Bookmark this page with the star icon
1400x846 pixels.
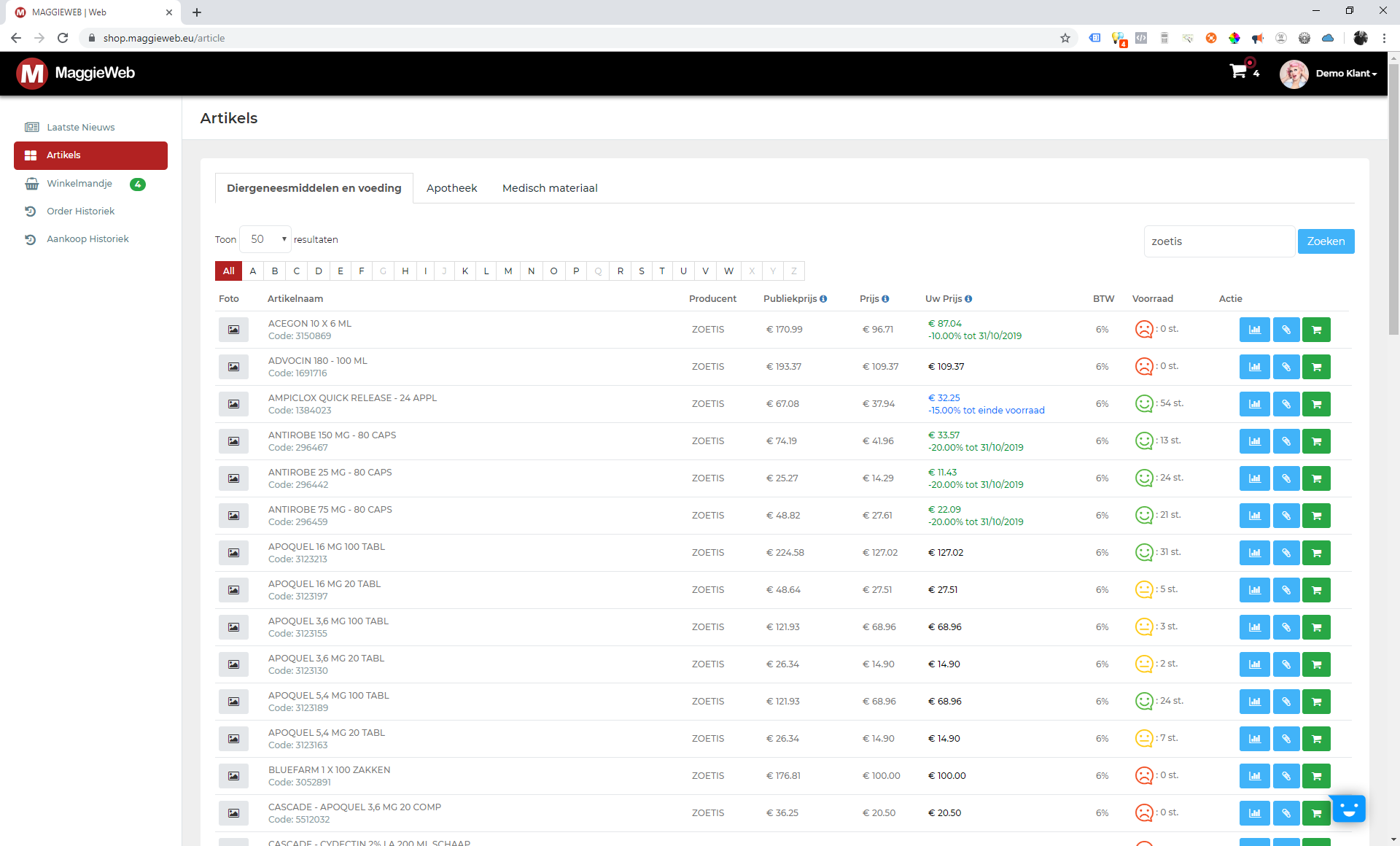pos(1065,38)
